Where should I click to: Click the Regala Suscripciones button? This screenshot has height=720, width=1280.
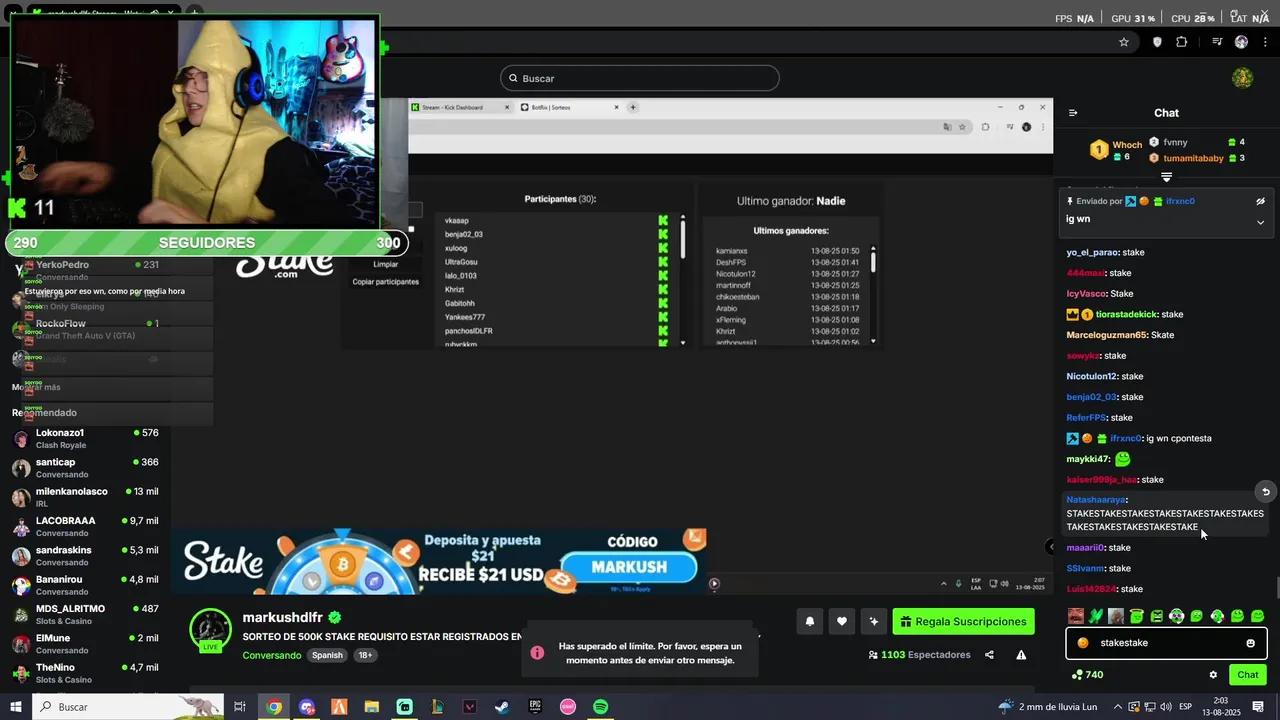pyautogui.click(x=963, y=621)
